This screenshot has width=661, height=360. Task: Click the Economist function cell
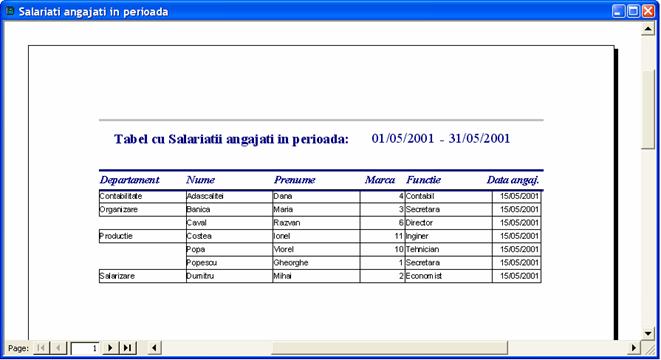point(448,276)
